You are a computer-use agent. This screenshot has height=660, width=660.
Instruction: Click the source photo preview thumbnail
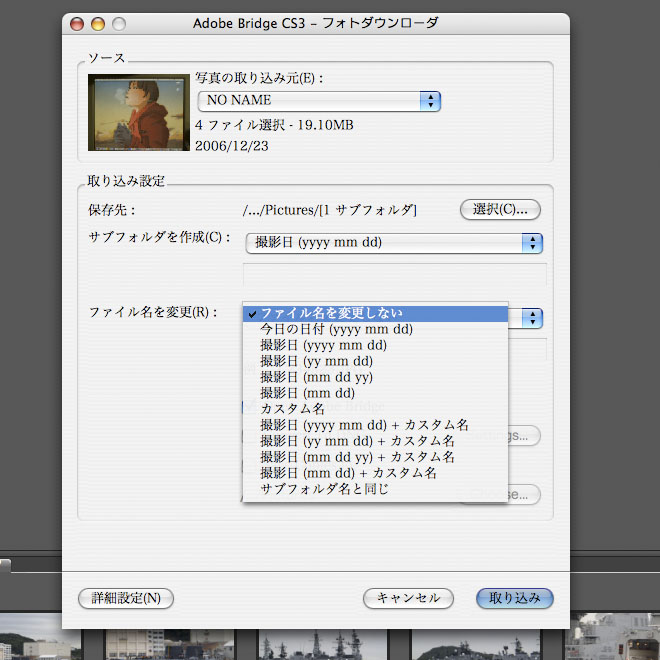(x=139, y=112)
